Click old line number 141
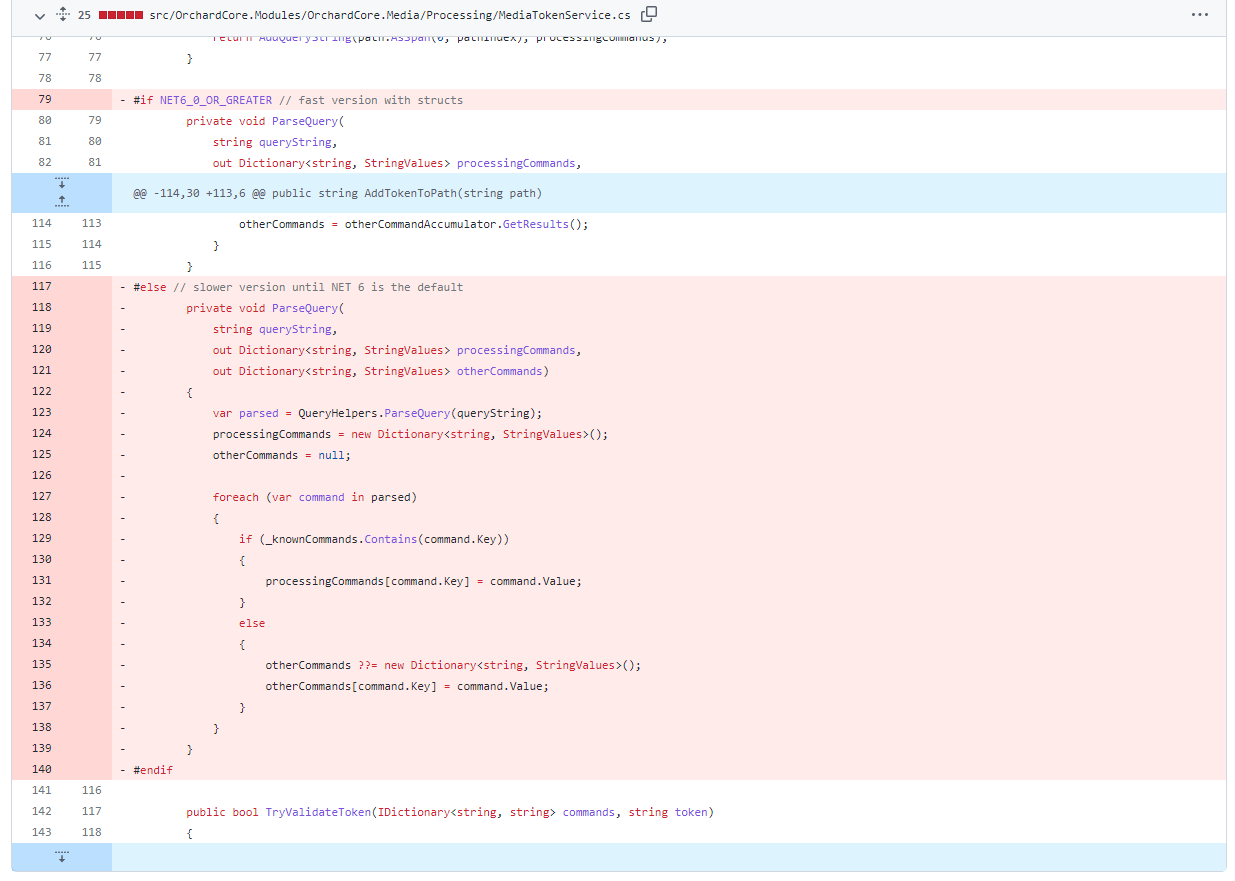 (x=42, y=791)
